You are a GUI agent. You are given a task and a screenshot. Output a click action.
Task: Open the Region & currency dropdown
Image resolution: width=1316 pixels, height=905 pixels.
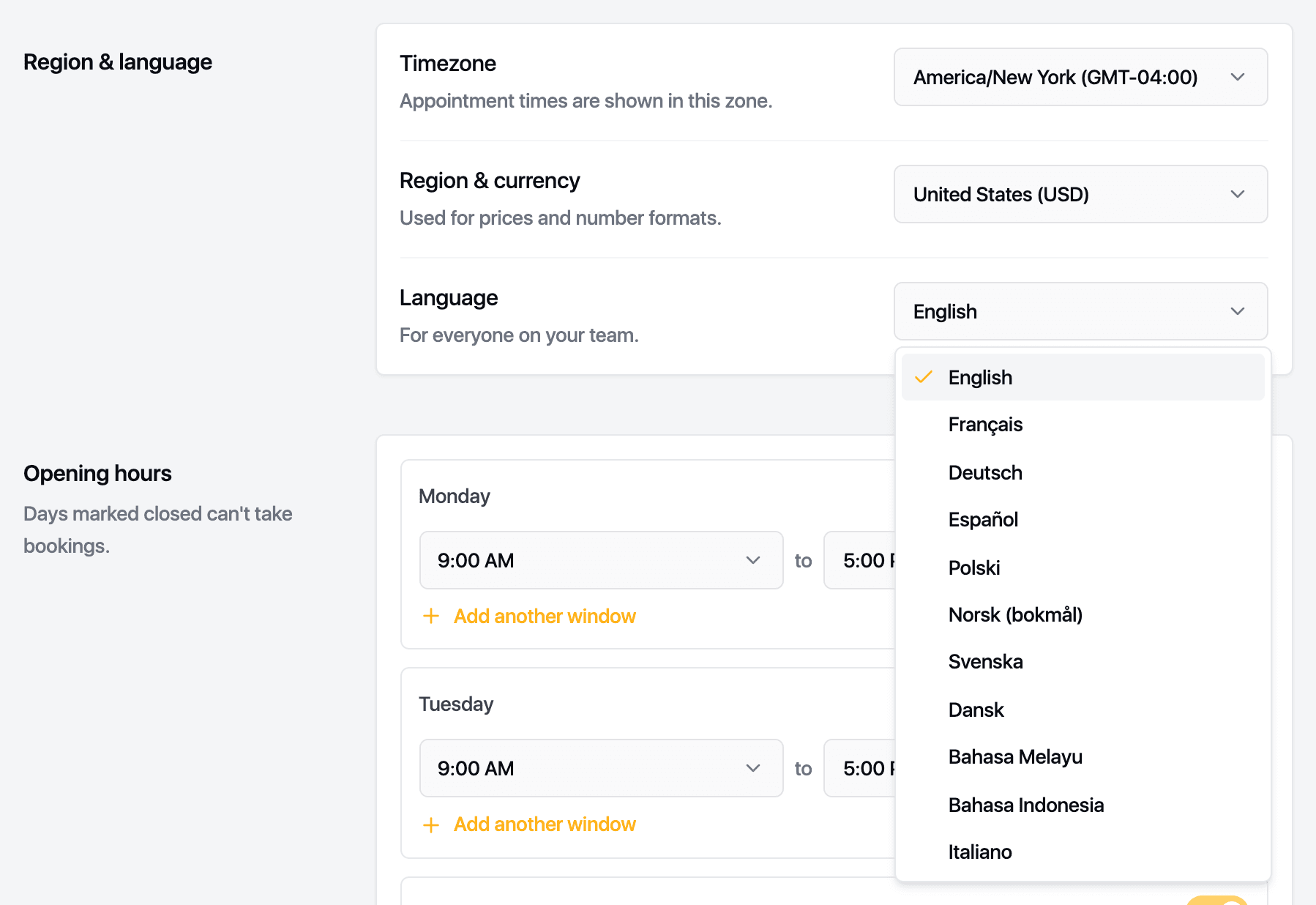tap(1080, 194)
